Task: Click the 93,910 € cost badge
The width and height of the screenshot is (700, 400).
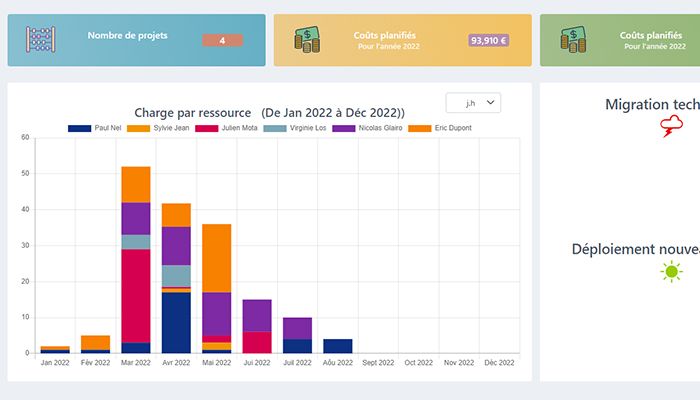Action: (x=488, y=41)
